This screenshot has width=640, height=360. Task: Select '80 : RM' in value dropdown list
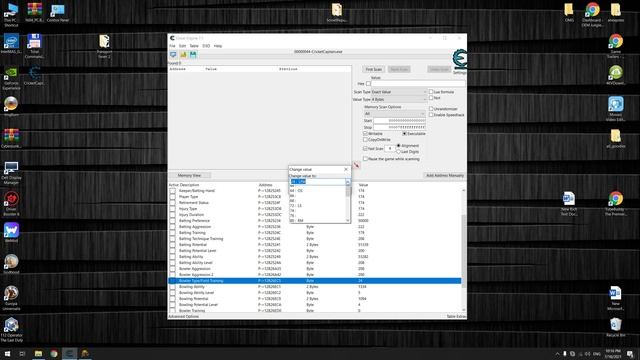318,221
